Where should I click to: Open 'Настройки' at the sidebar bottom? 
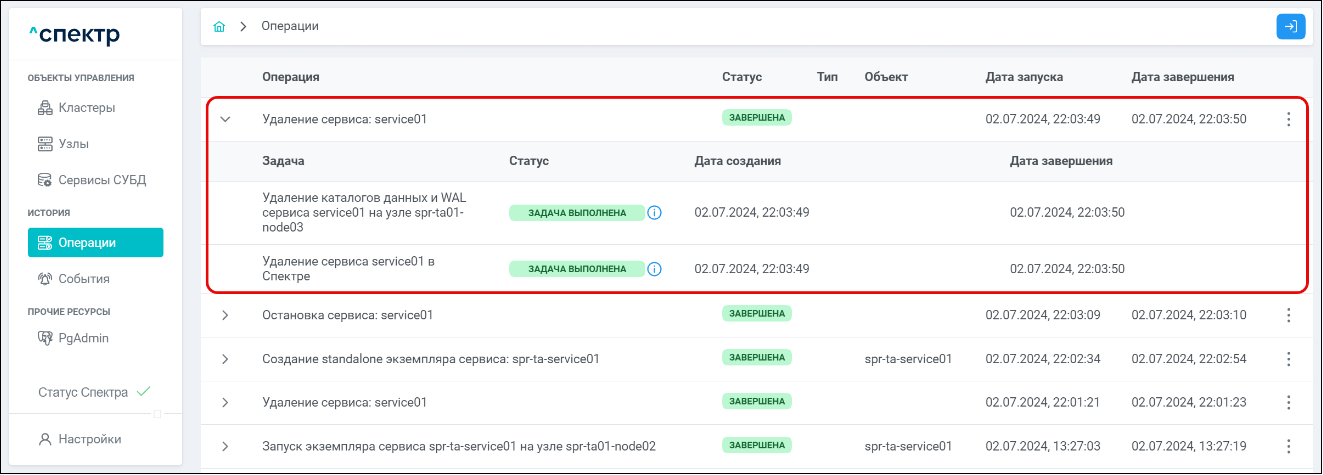coord(89,439)
